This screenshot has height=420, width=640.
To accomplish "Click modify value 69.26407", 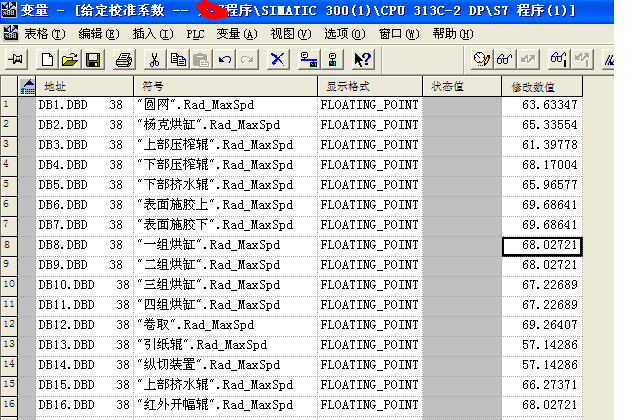I will [x=542, y=325].
